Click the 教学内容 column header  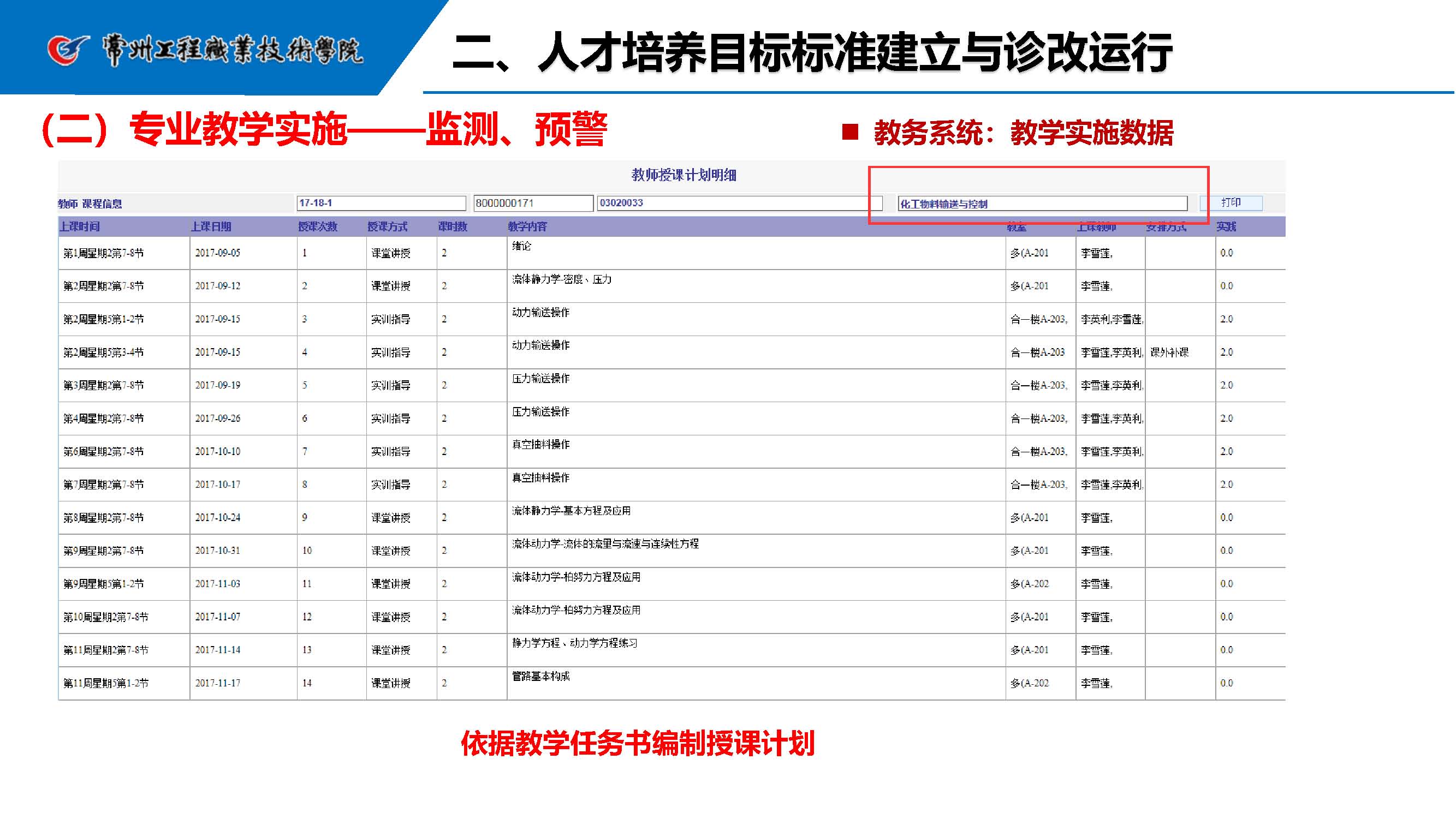coord(527,227)
